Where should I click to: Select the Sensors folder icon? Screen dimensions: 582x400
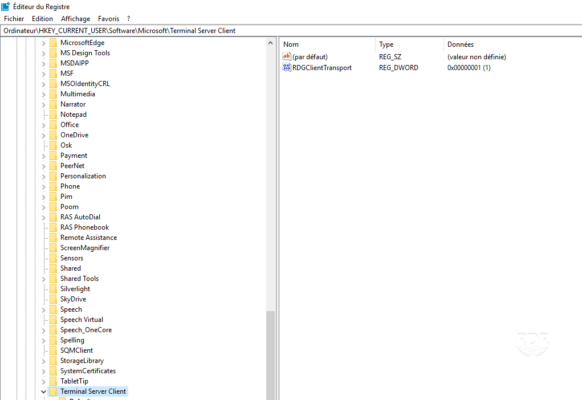click(x=53, y=258)
